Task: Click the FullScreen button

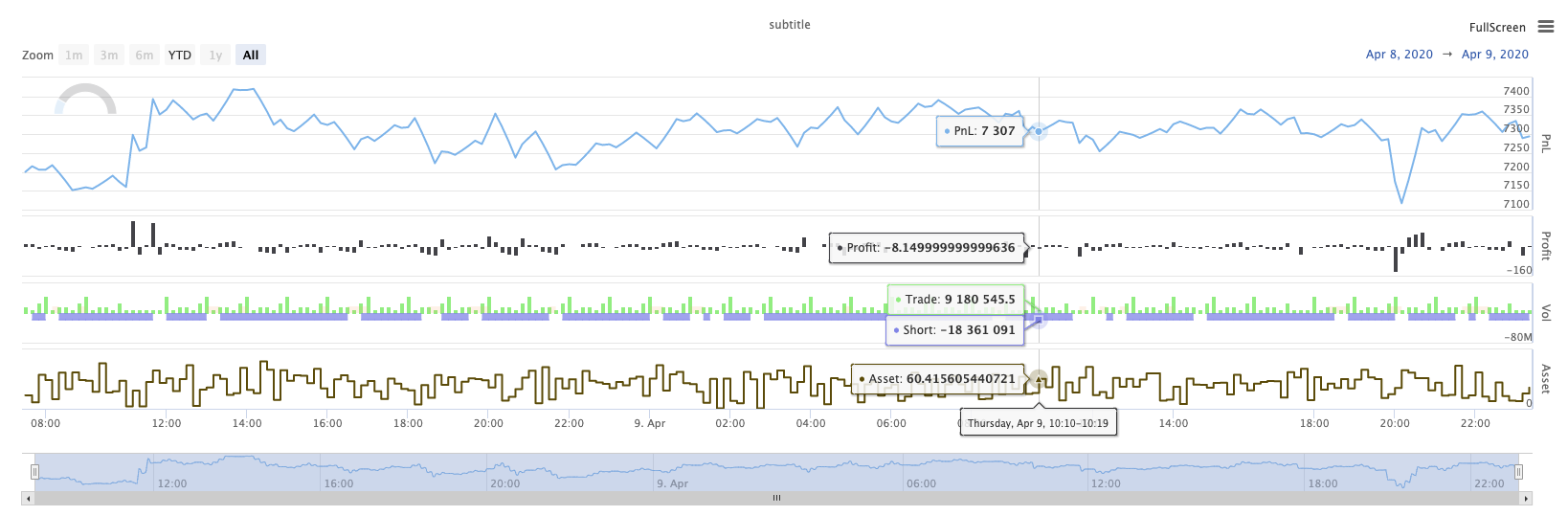Action: (x=1497, y=28)
